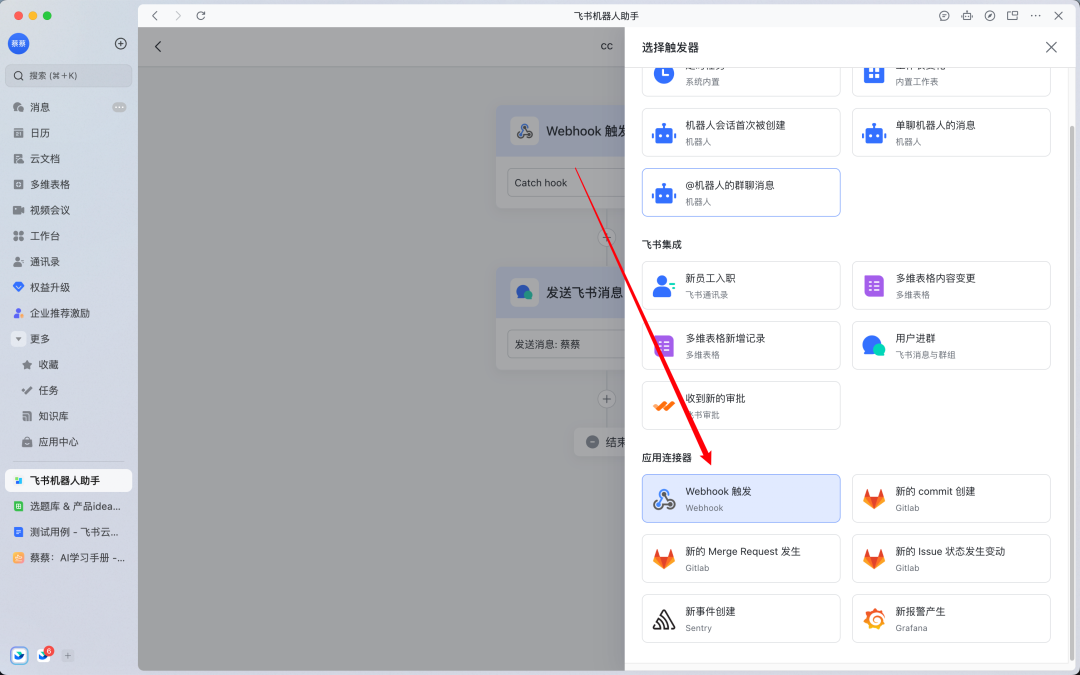Viewport: 1080px width, 675px height.
Task: Select 机器人会话首次被创建 trigger
Action: [741, 132]
